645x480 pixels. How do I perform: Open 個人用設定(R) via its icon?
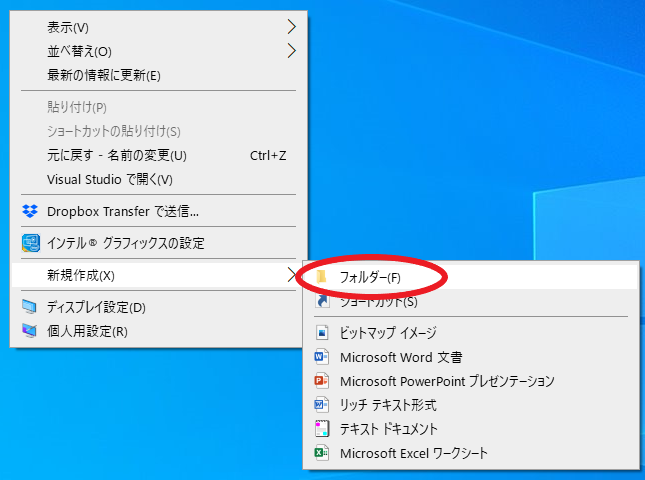pyautogui.click(x=30, y=331)
